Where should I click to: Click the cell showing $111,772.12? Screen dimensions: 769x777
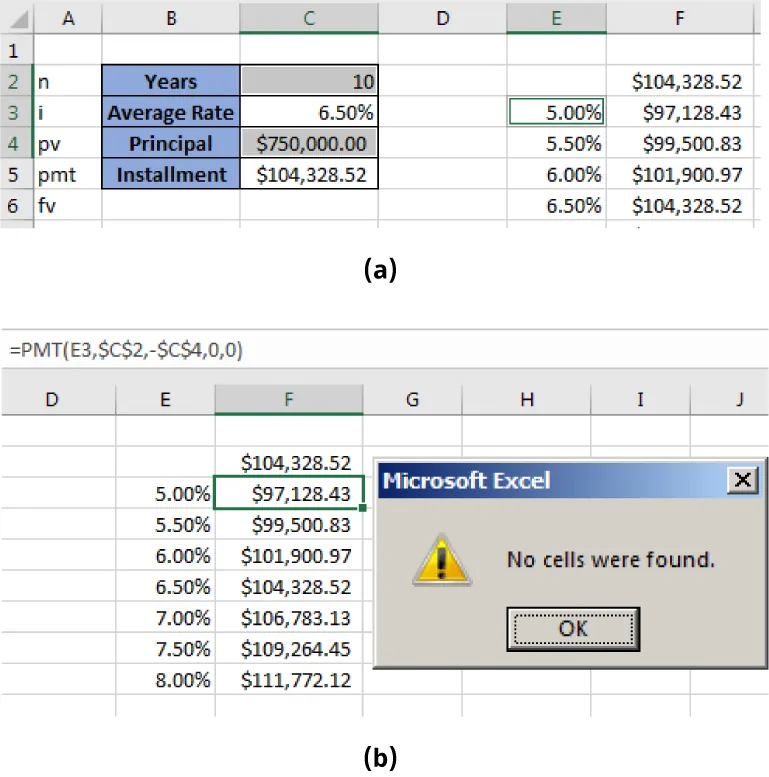(x=289, y=680)
